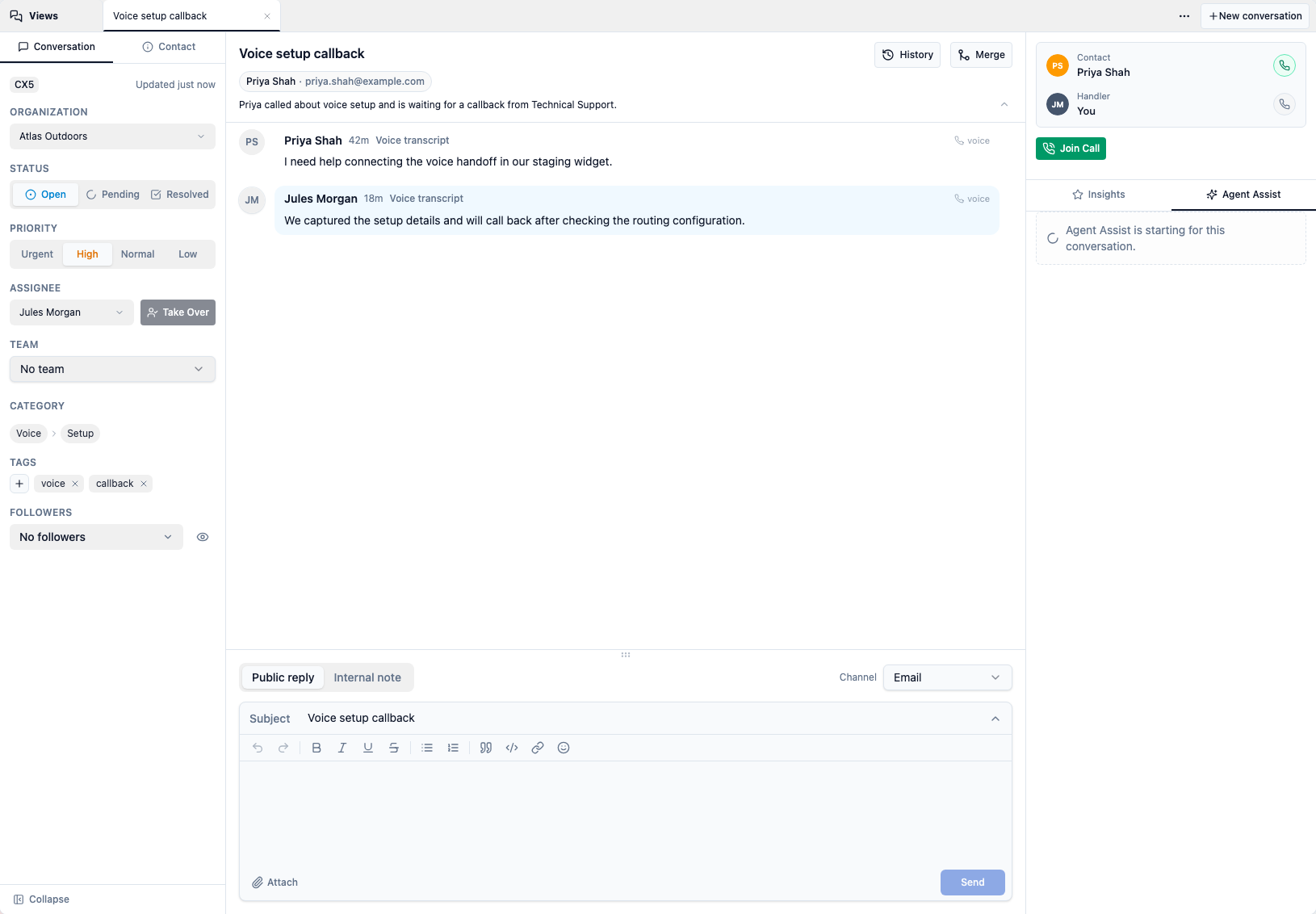
Task: Open the Channel Email dropdown
Action: [x=947, y=677]
